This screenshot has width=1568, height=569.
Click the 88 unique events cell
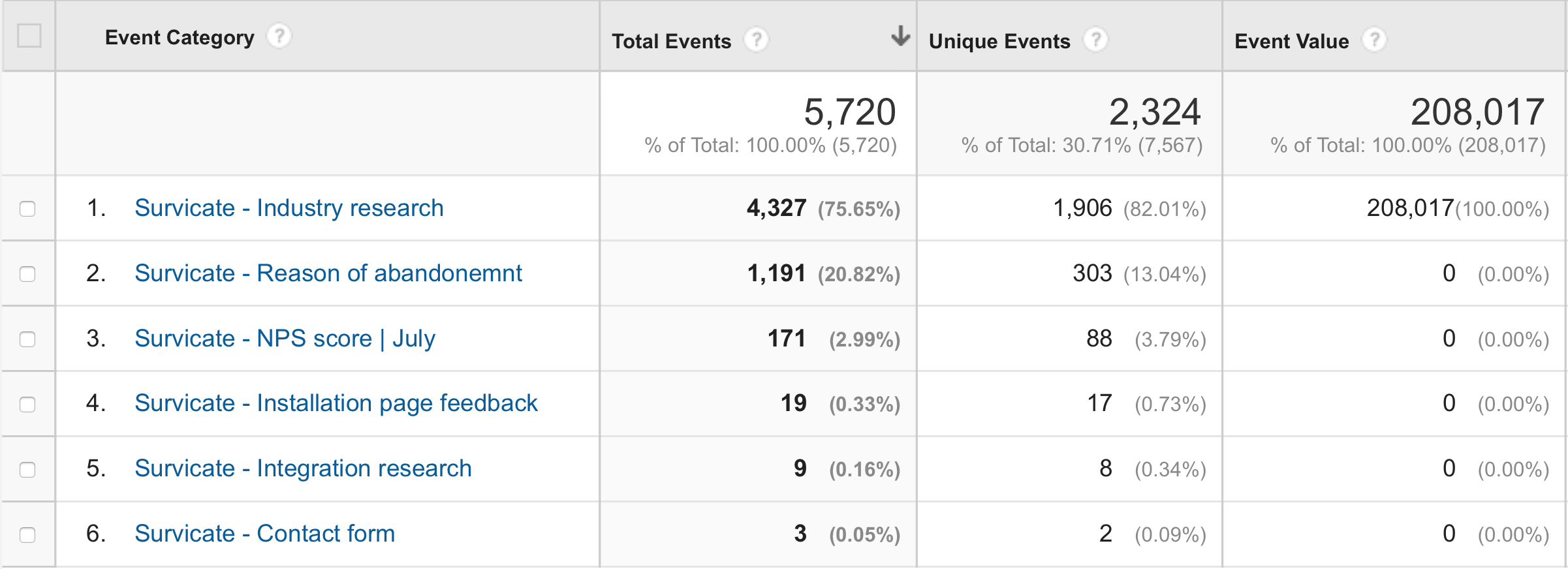(1099, 339)
